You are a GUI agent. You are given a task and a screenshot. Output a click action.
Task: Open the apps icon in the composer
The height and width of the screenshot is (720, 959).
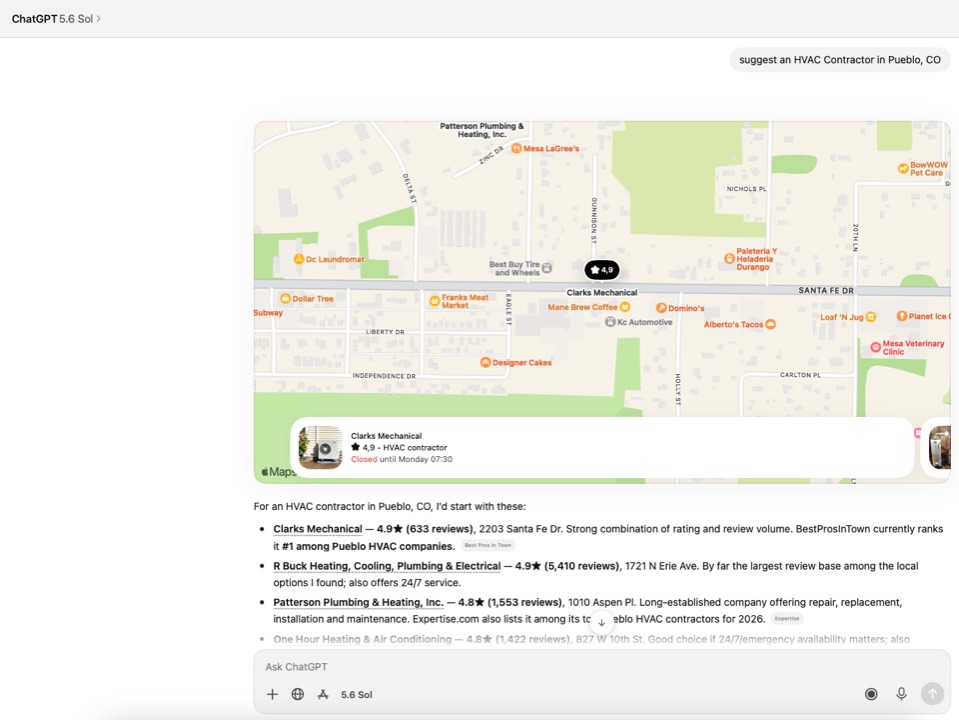(x=323, y=694)
